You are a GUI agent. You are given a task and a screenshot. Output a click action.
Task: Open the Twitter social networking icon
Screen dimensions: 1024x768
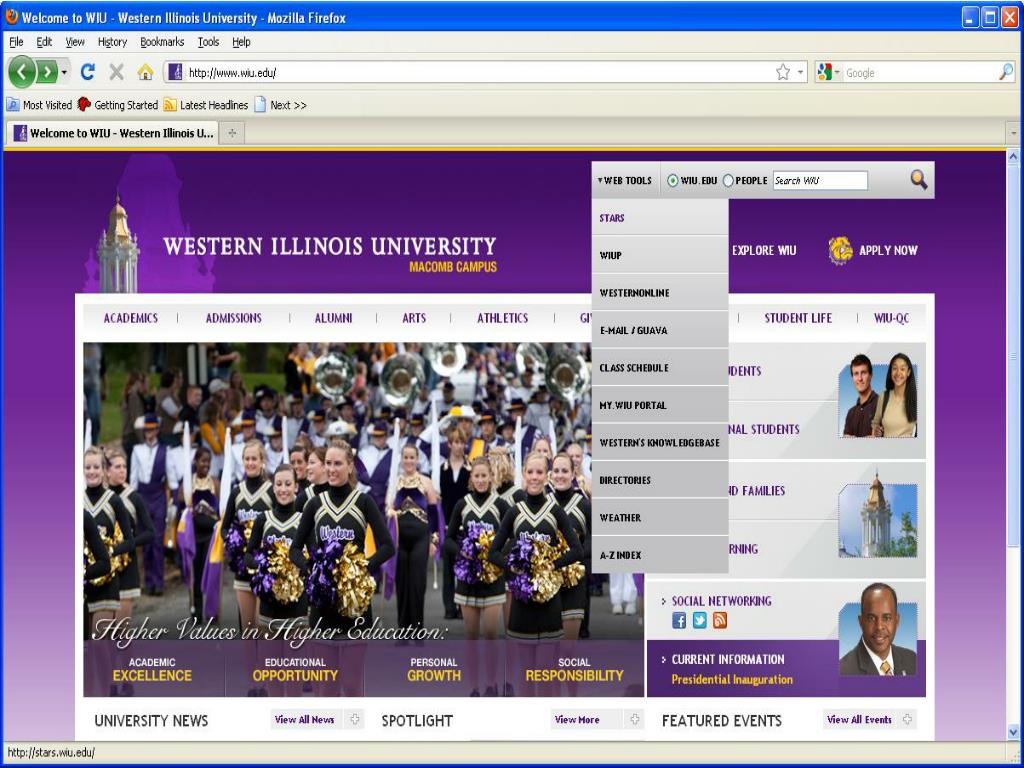[699, 620]
